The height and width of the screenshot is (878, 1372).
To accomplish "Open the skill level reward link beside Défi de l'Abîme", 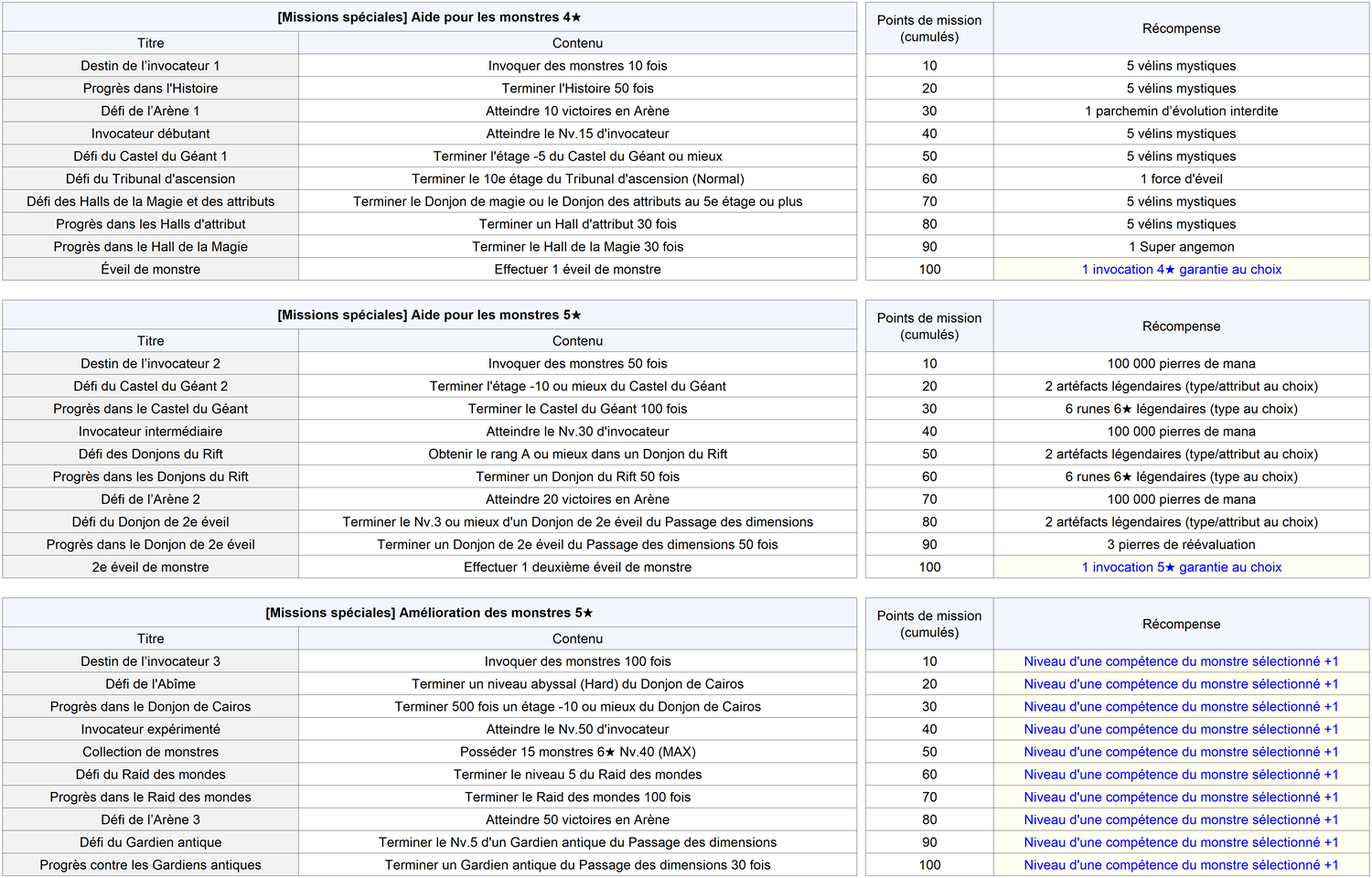I will tap(1181, 685).
